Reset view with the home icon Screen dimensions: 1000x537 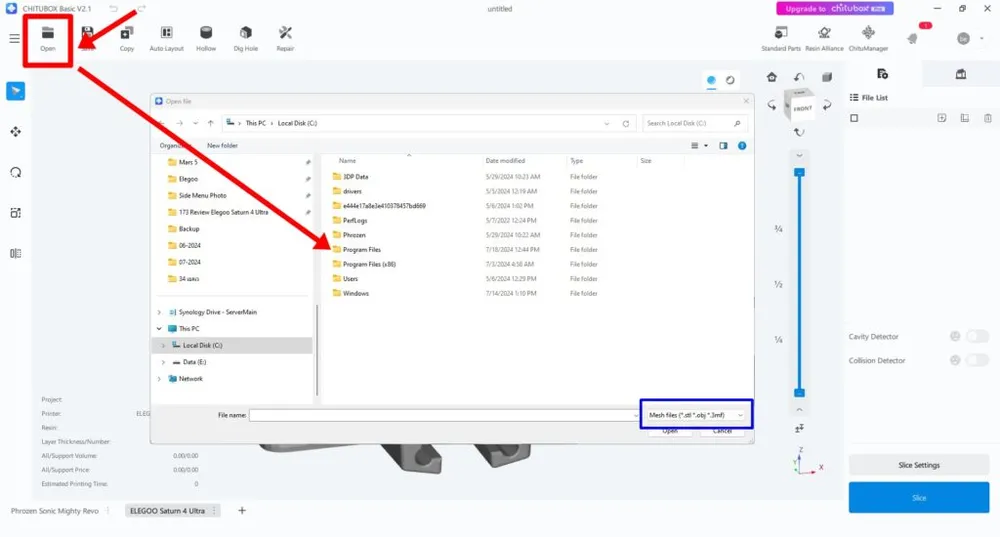pyautogui.click(x=772, y=77)
